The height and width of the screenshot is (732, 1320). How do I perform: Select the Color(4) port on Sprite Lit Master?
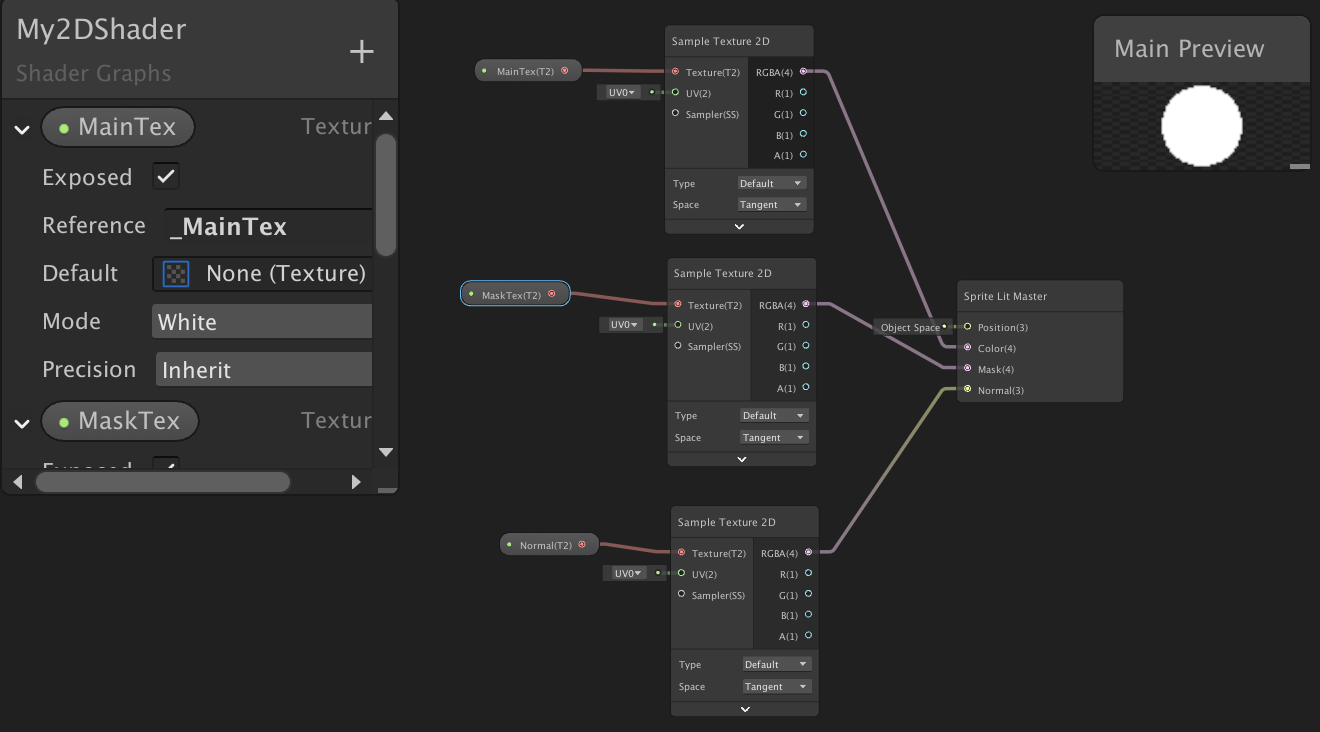click(x=967, y=348)
